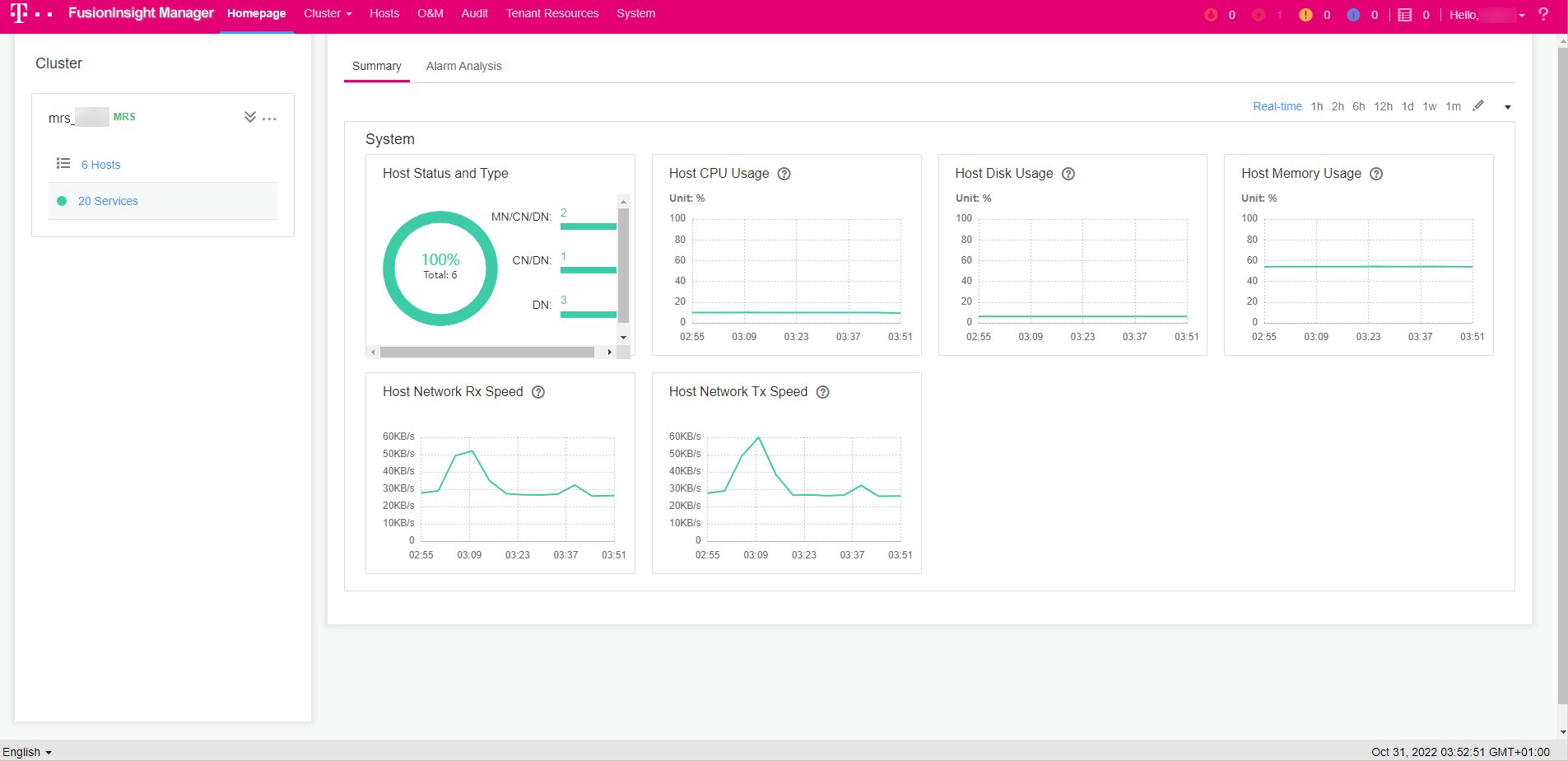Open the Tenant Resources menu
The height and width of the screenshot is (761, 1568).
point(552,13)
